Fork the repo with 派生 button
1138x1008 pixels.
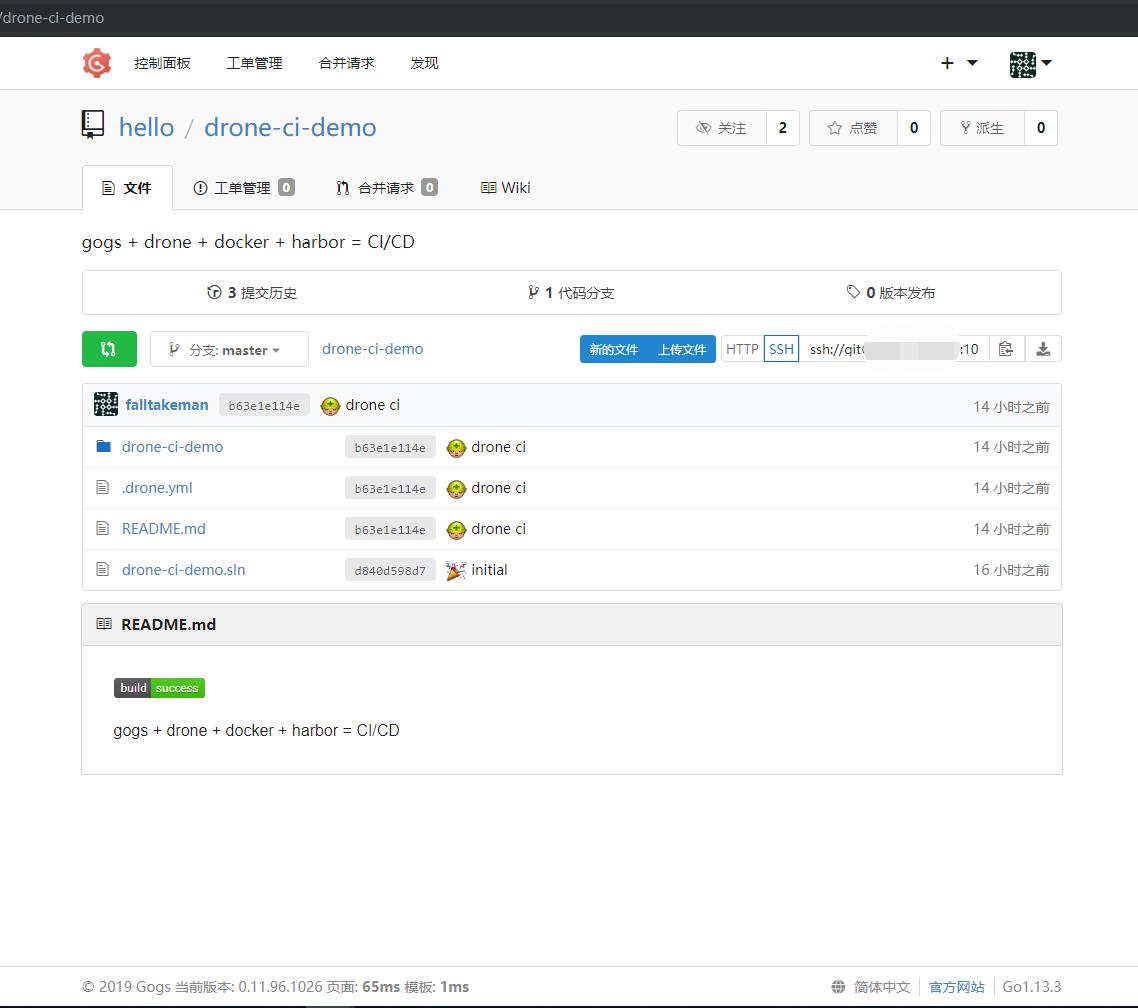click(982, 128)
